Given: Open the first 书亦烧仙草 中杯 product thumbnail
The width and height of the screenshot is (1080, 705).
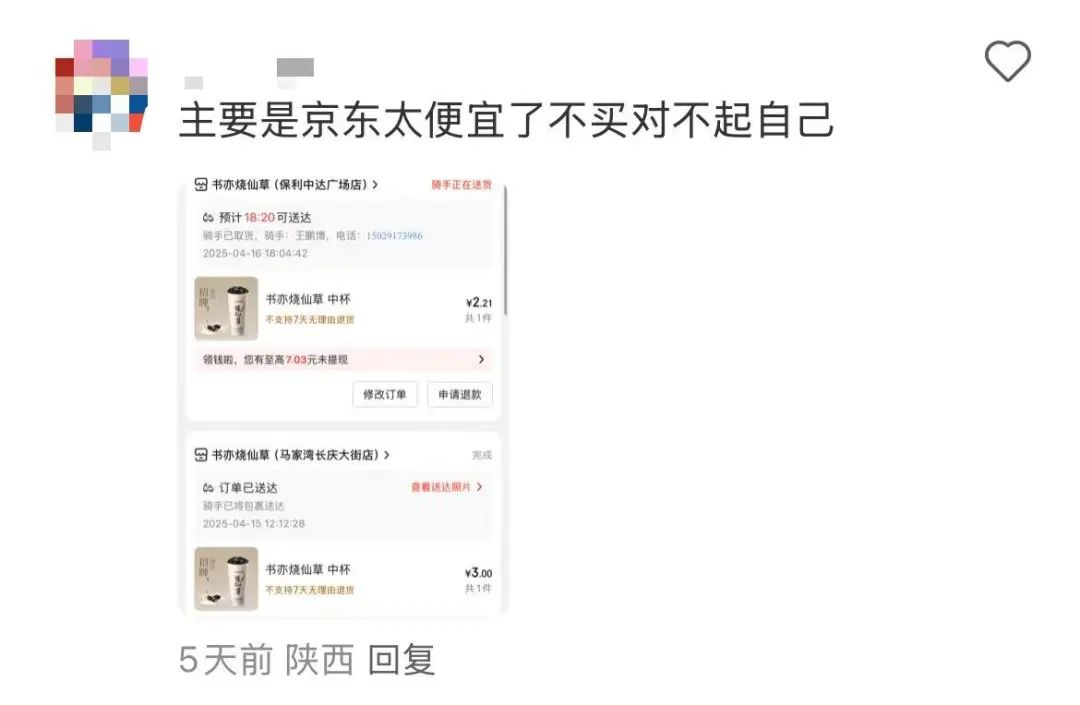Looking at the screenshot, I should 226,308.
